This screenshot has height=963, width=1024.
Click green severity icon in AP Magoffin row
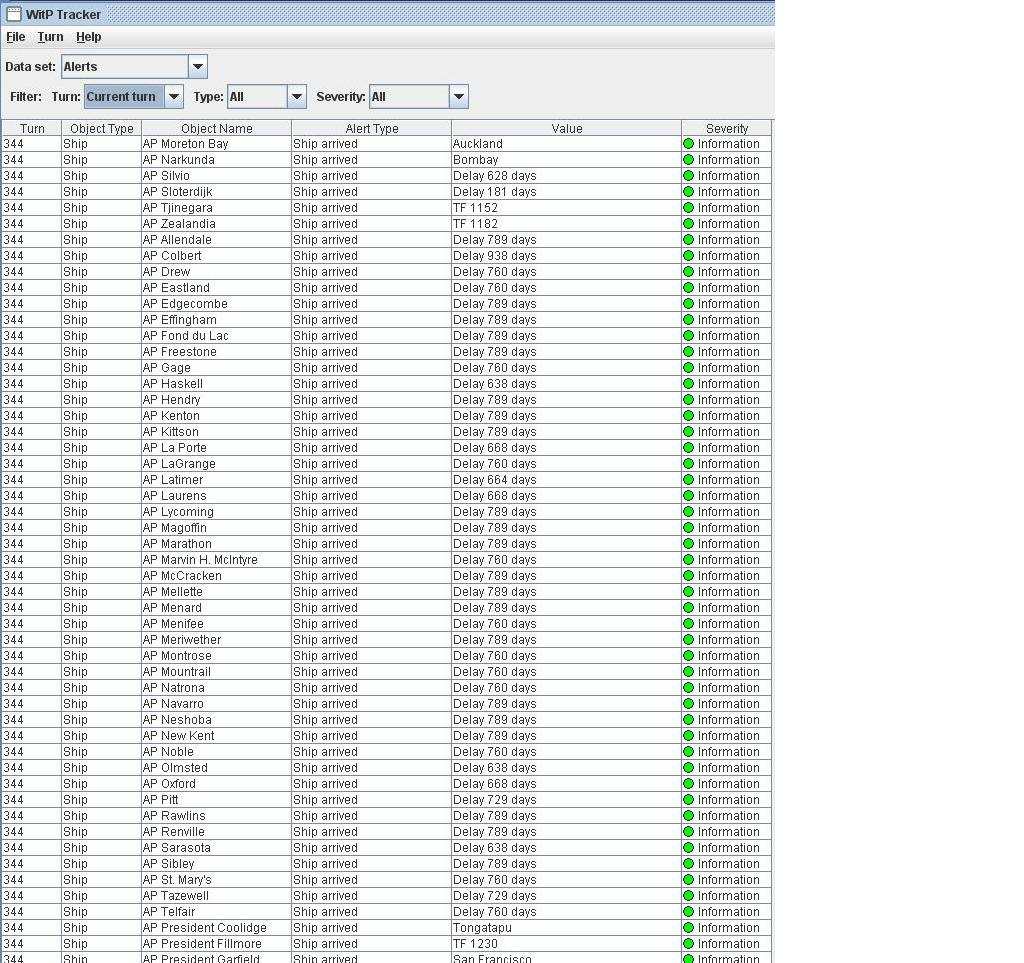tap(688, 528)
